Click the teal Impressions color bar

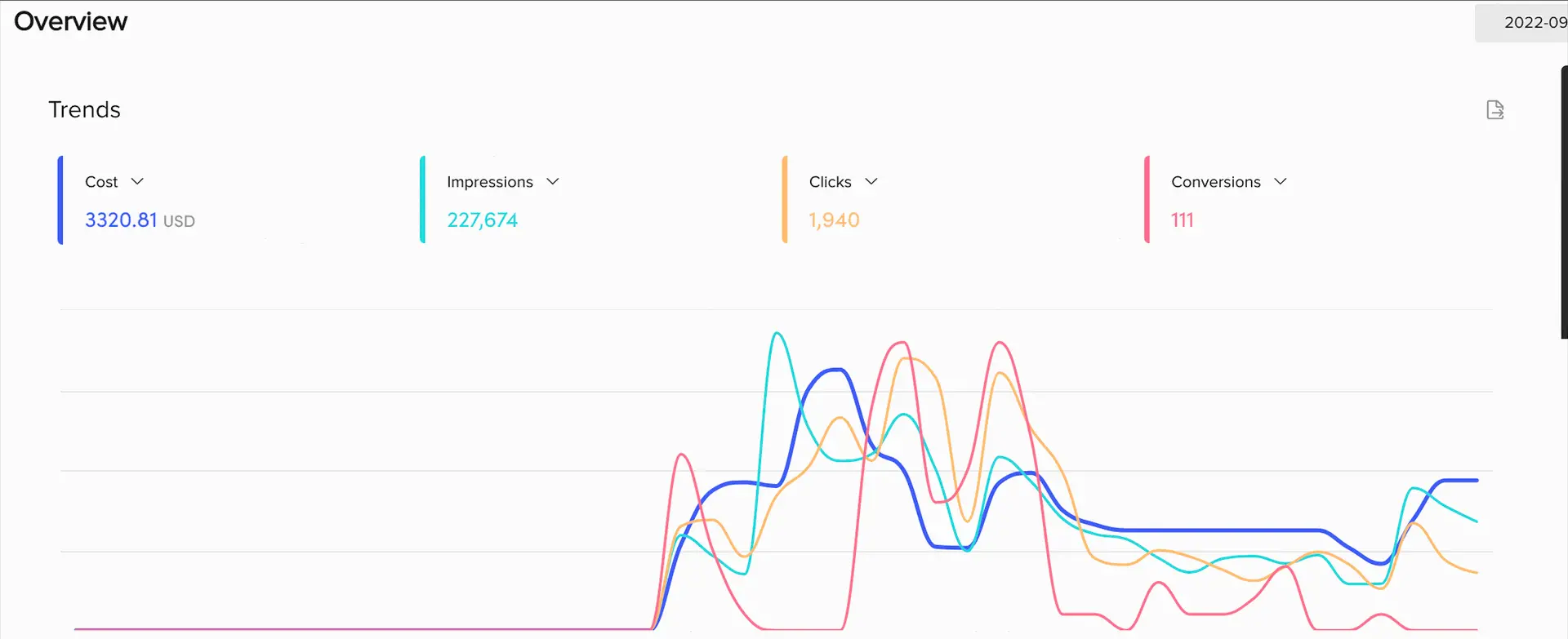(422, 200)
